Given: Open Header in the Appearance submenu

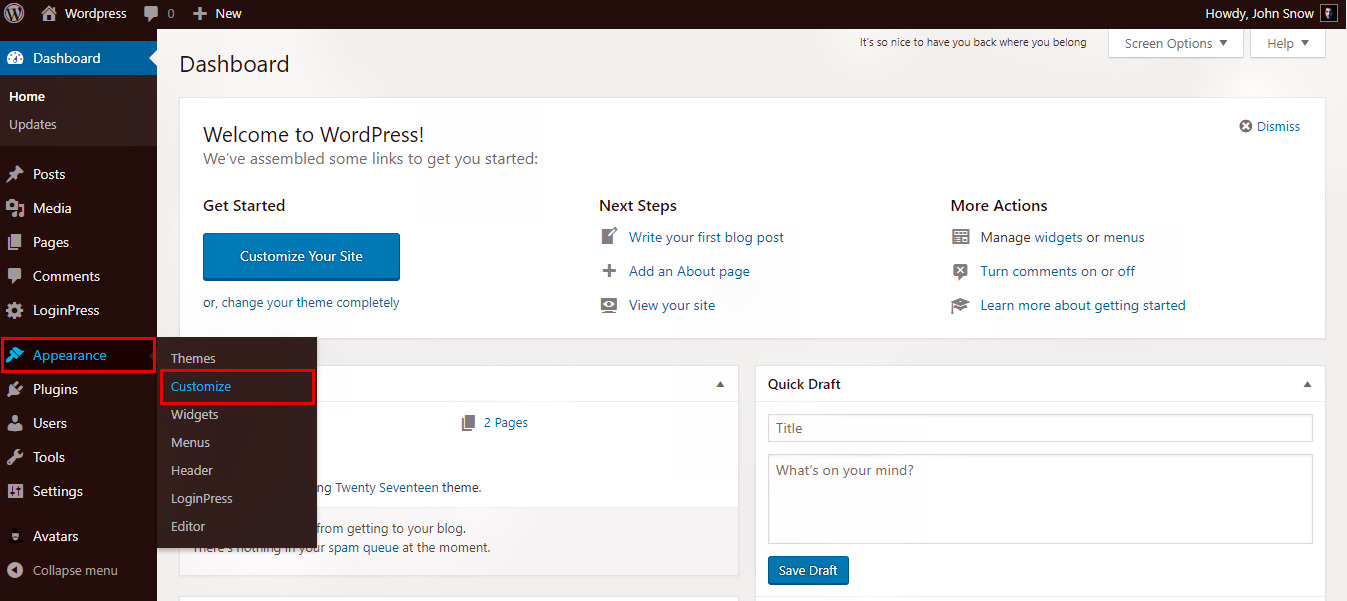Looking at the screenshot, I should (192, 470).
